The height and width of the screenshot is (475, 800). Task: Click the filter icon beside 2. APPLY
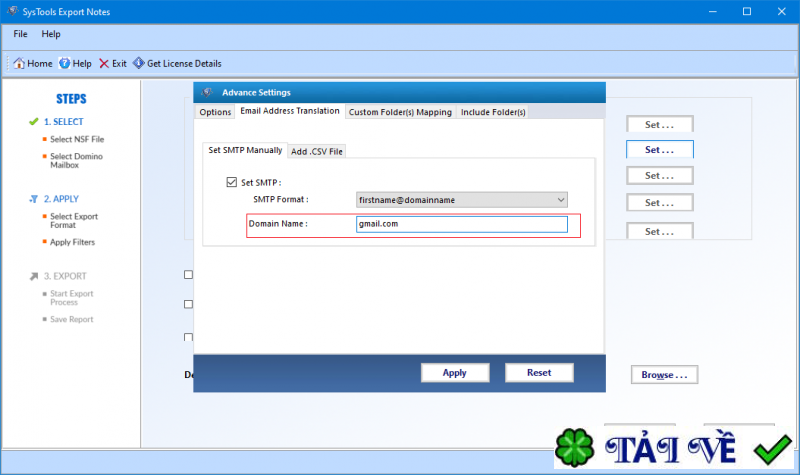(x=34, y=199)
